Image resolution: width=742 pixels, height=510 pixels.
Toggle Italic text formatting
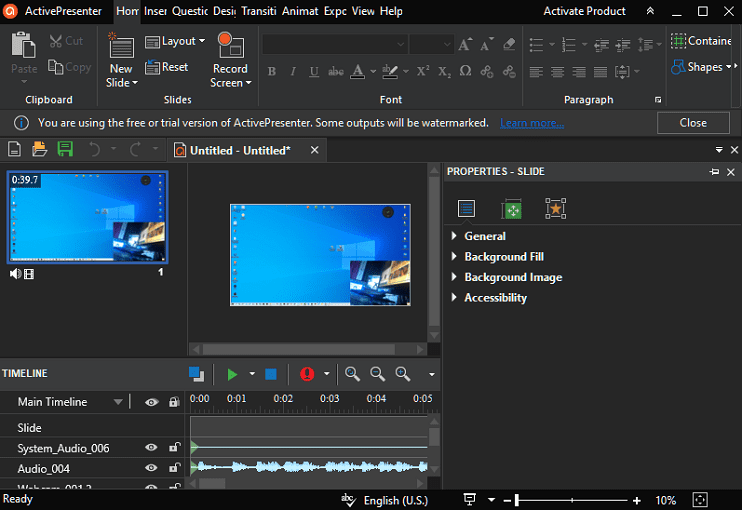click(293, 71)
